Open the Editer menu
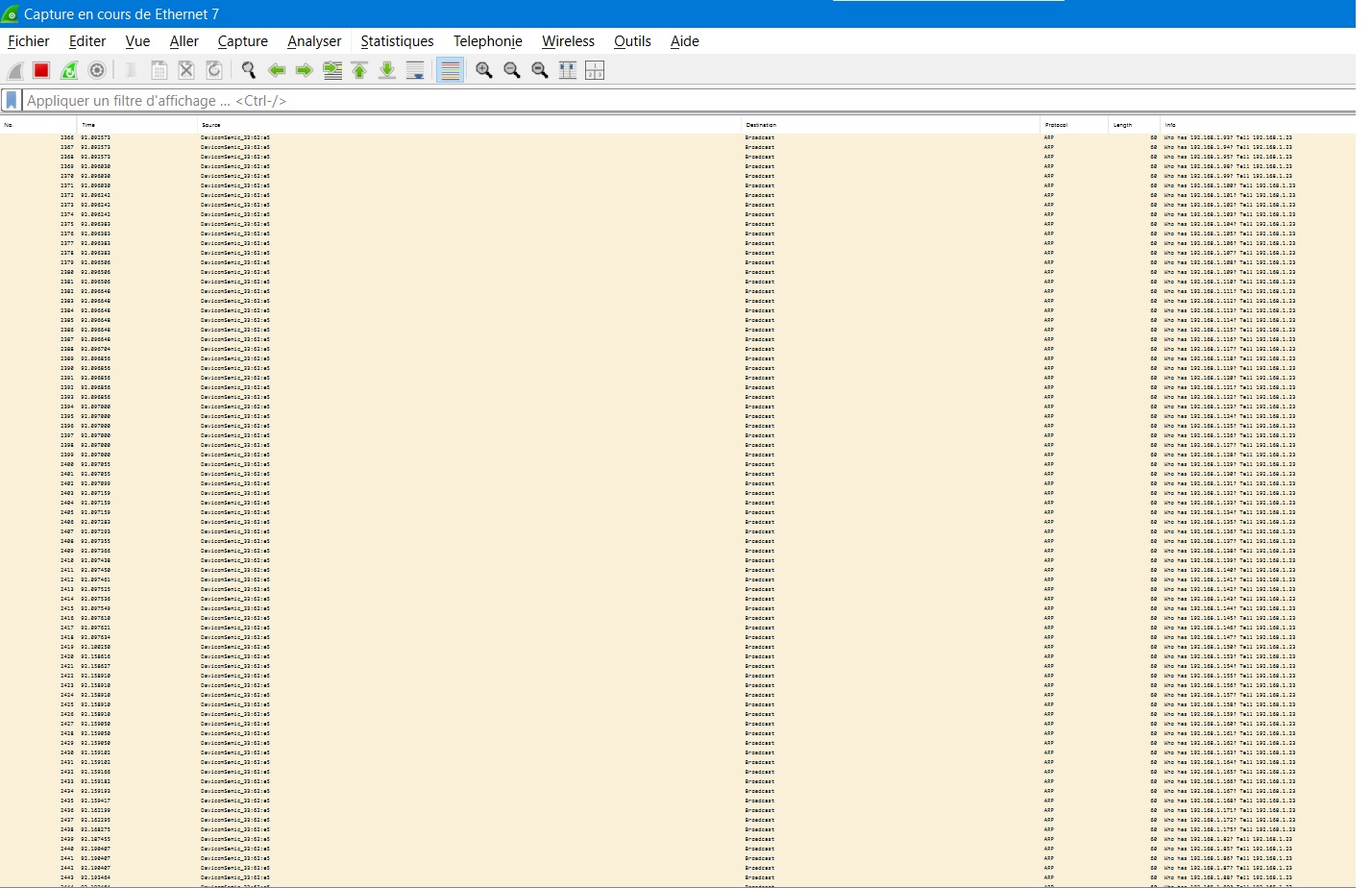Screen dimensions: 1372x888 tap(87, 41)
